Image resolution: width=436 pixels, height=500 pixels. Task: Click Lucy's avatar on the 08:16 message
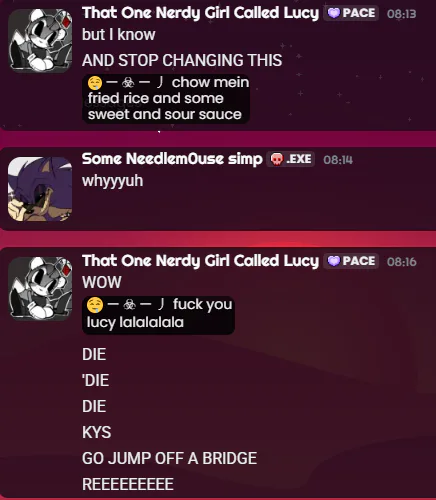40,289
